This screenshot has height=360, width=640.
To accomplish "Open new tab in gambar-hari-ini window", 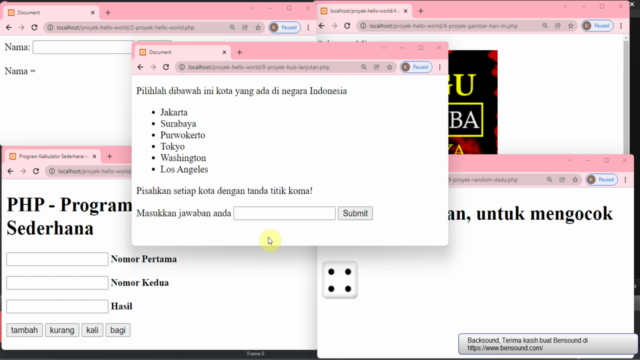I will tap(421, 11).
